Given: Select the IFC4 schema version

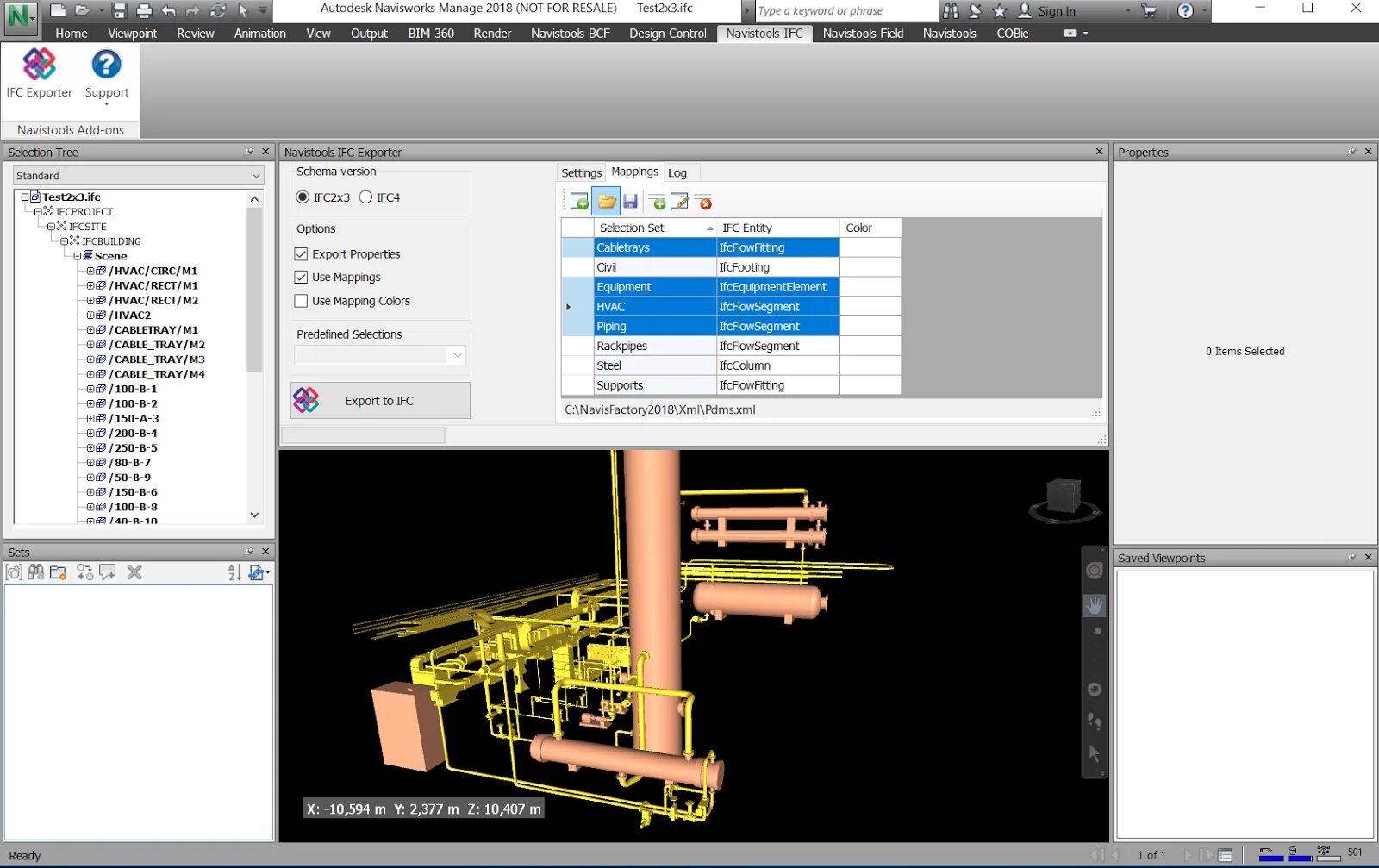Looking at the screenshot, I should point(365,197).
